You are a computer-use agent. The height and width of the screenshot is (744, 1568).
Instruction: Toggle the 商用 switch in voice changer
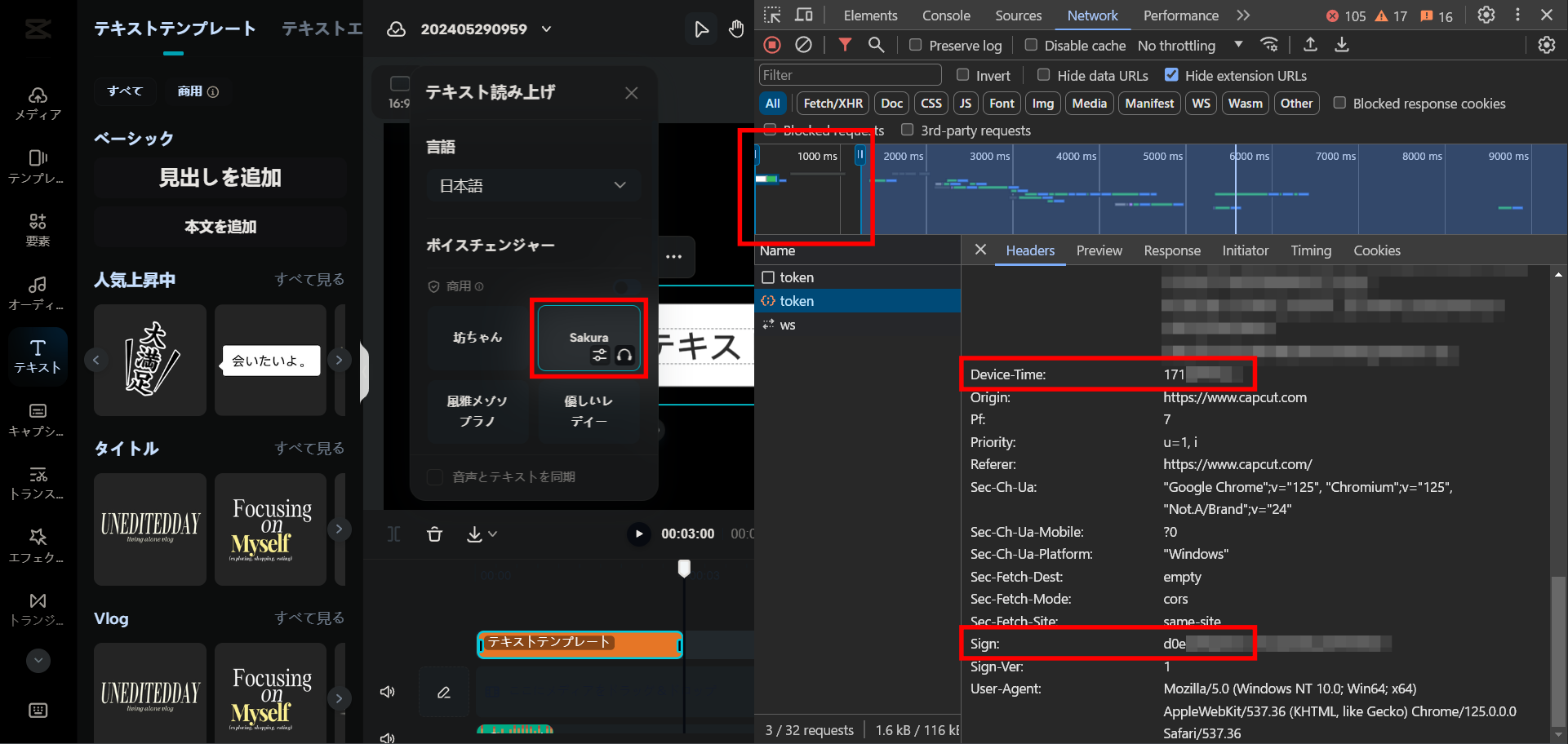[x=628, y=286]
